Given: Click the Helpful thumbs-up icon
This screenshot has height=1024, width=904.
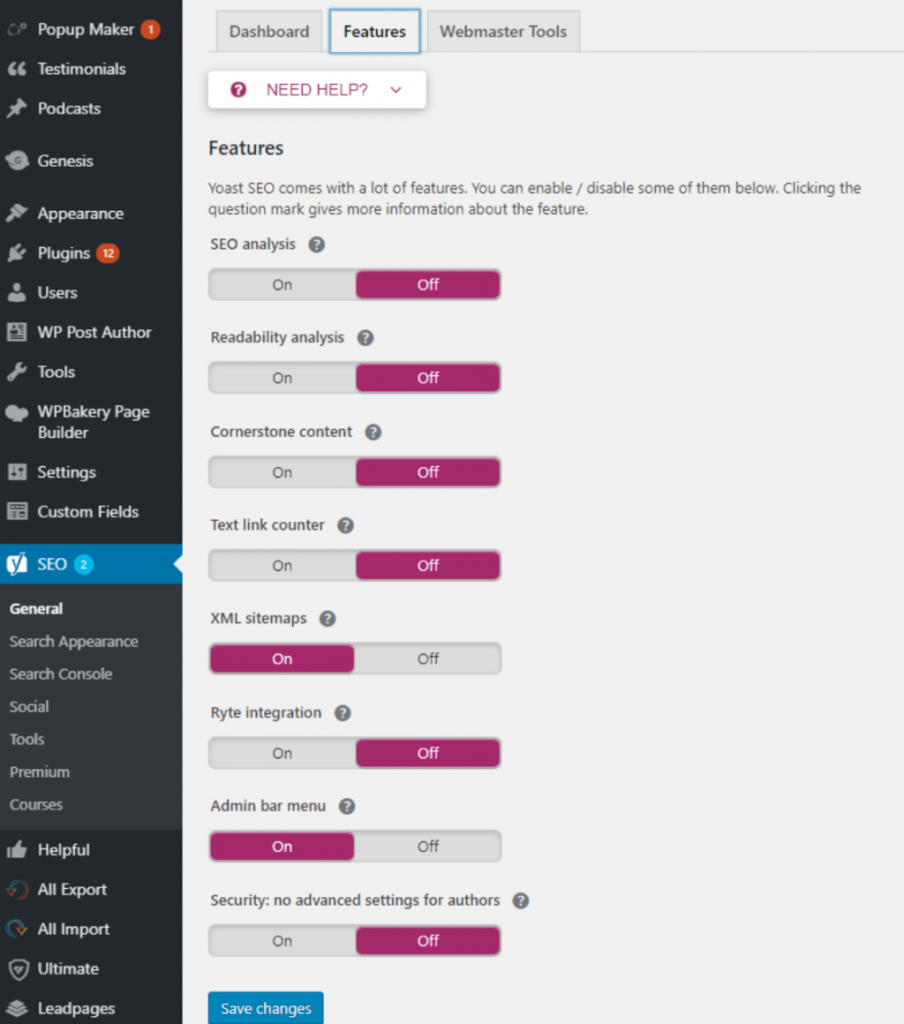Looking at the screenshot, I should (x=17, y=850).
